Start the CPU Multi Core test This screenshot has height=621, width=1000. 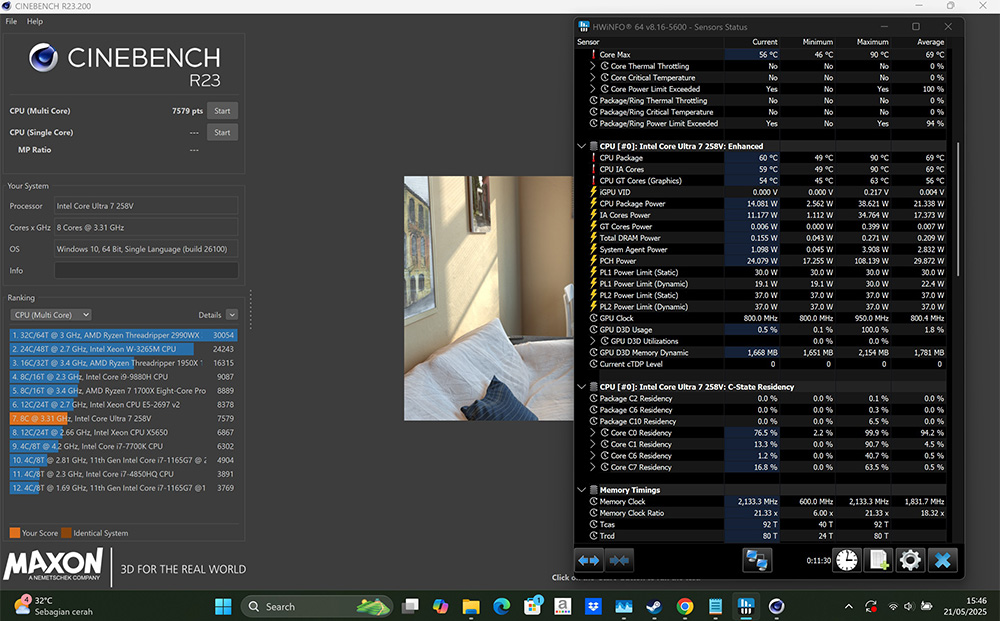(222, 111)
